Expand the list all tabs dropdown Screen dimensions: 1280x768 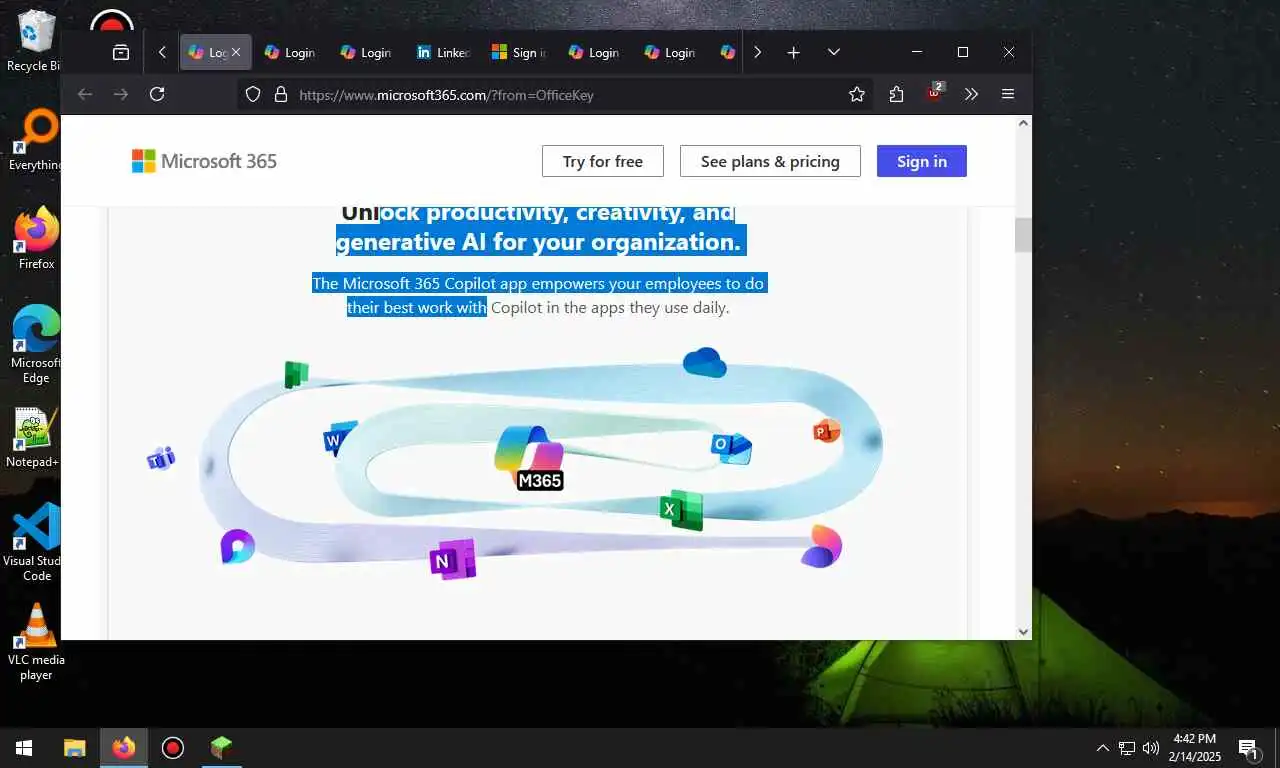tap(834, 52)
